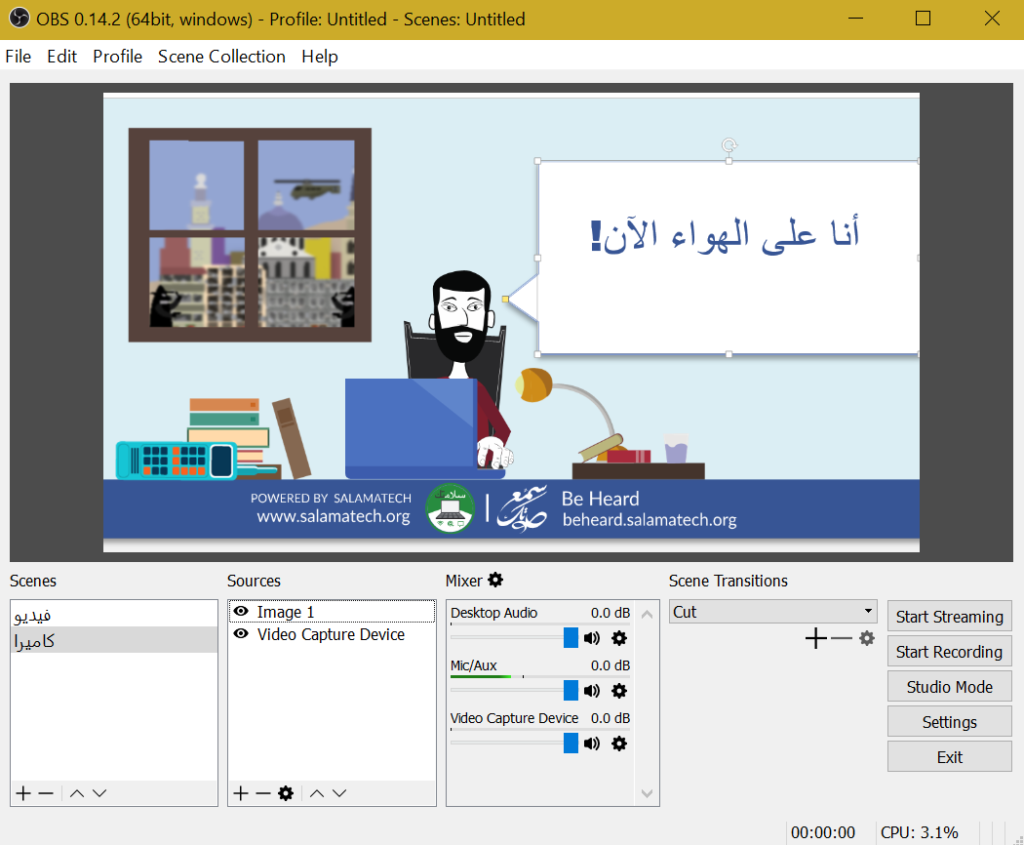Hide the Image 1 source
Screen dimensions: 1024x845
(241, 611)
